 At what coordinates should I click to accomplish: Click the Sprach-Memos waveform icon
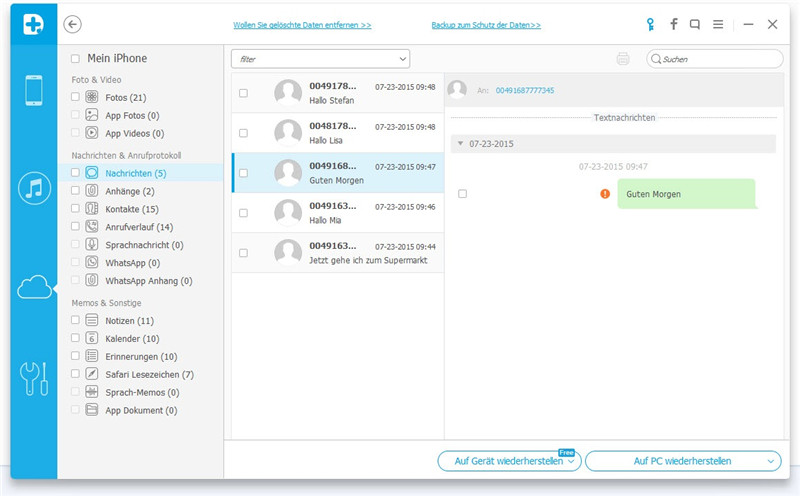pos(92,392)
